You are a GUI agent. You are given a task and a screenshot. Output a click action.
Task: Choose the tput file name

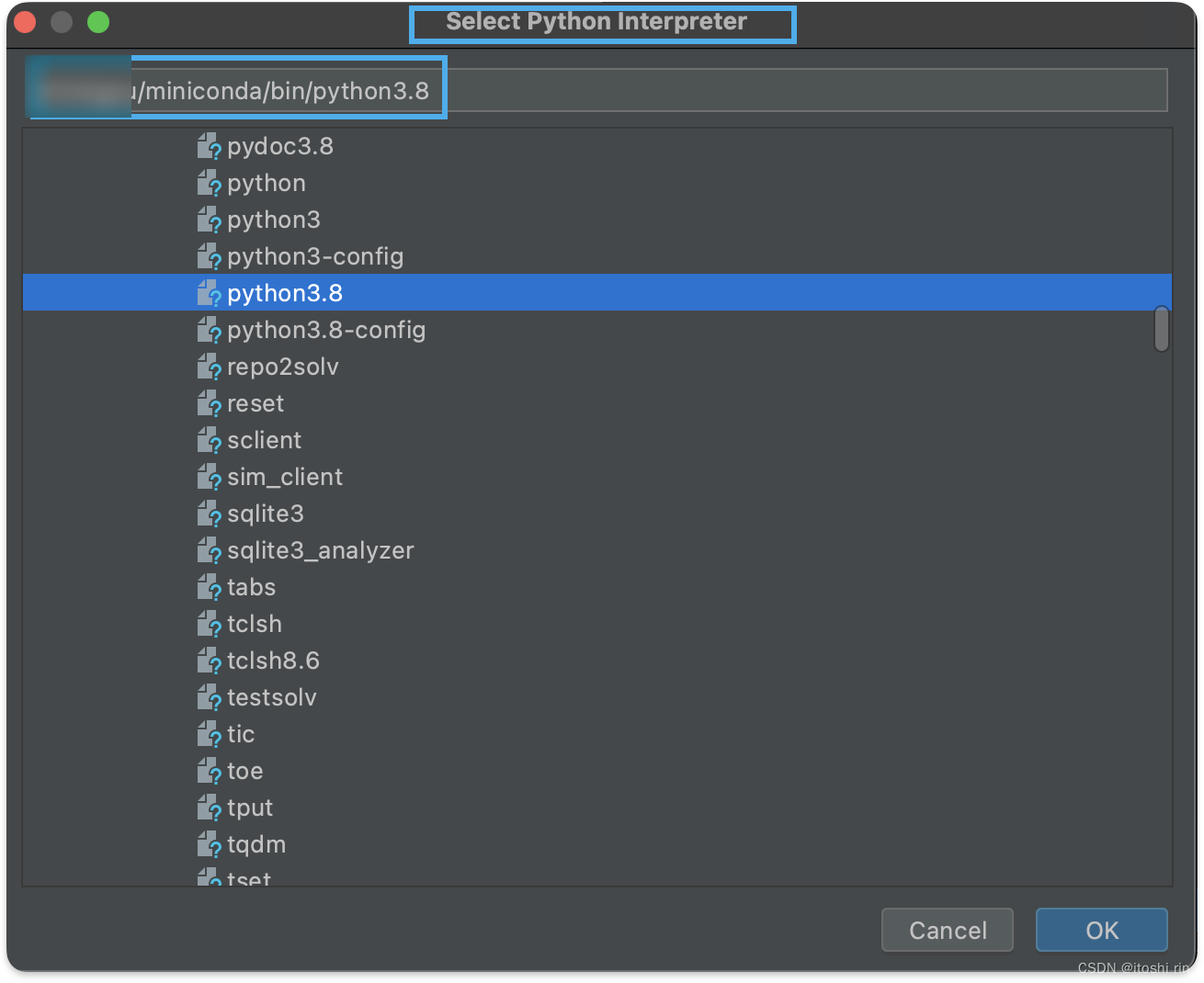point(250,808)
